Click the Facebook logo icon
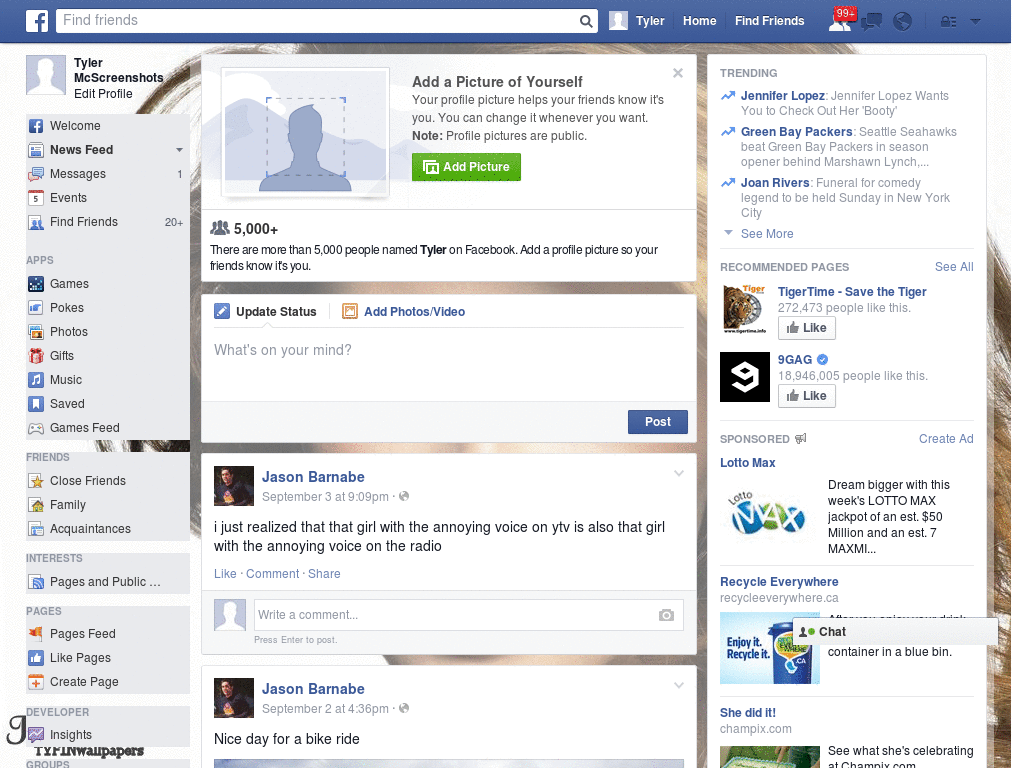The image size is (1024, 768). tap(37, 21)
